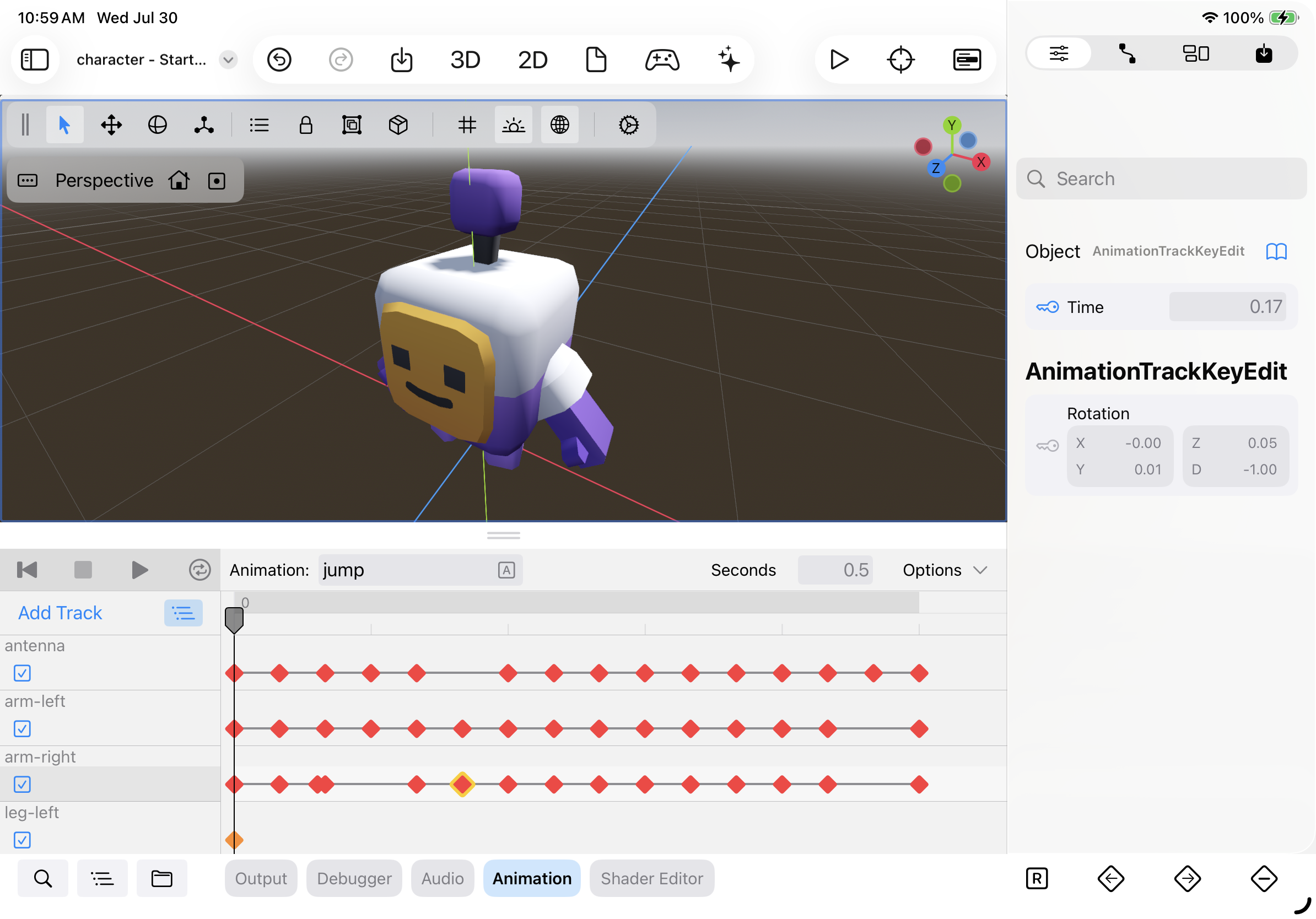
Task: Disable the arm-left track checkbox
Action: coord(23,729)
